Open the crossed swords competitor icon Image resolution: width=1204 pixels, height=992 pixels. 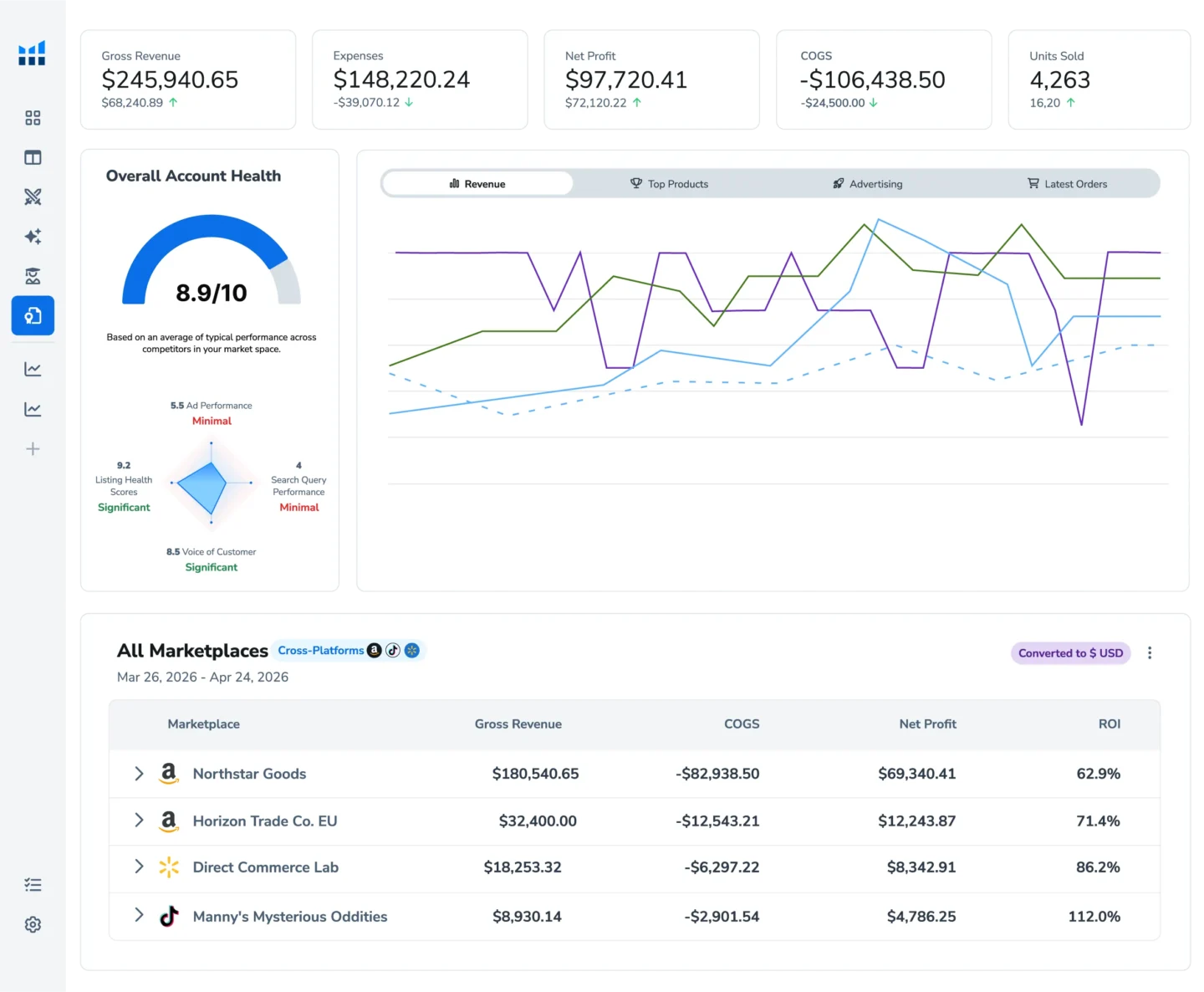pos(33,197)
